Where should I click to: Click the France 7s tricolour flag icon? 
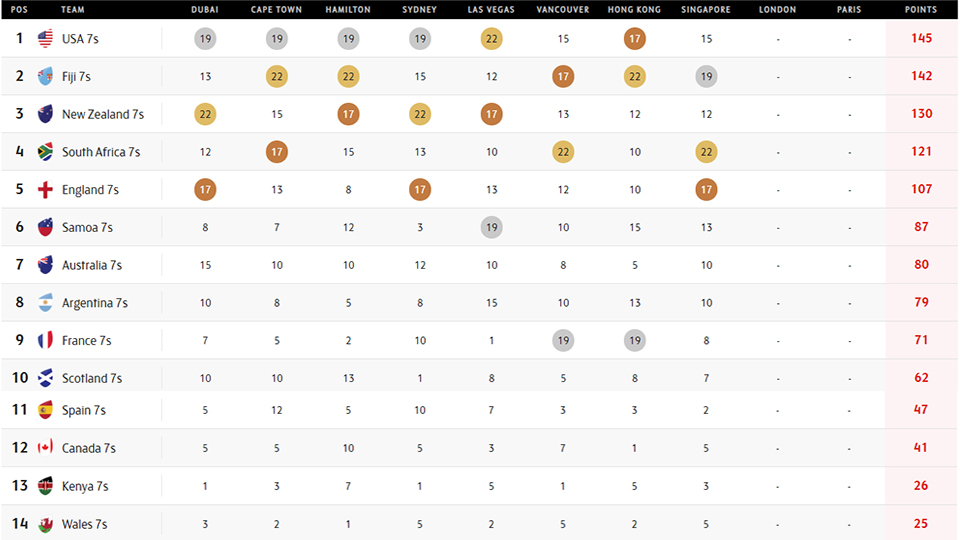click(45, 340)
